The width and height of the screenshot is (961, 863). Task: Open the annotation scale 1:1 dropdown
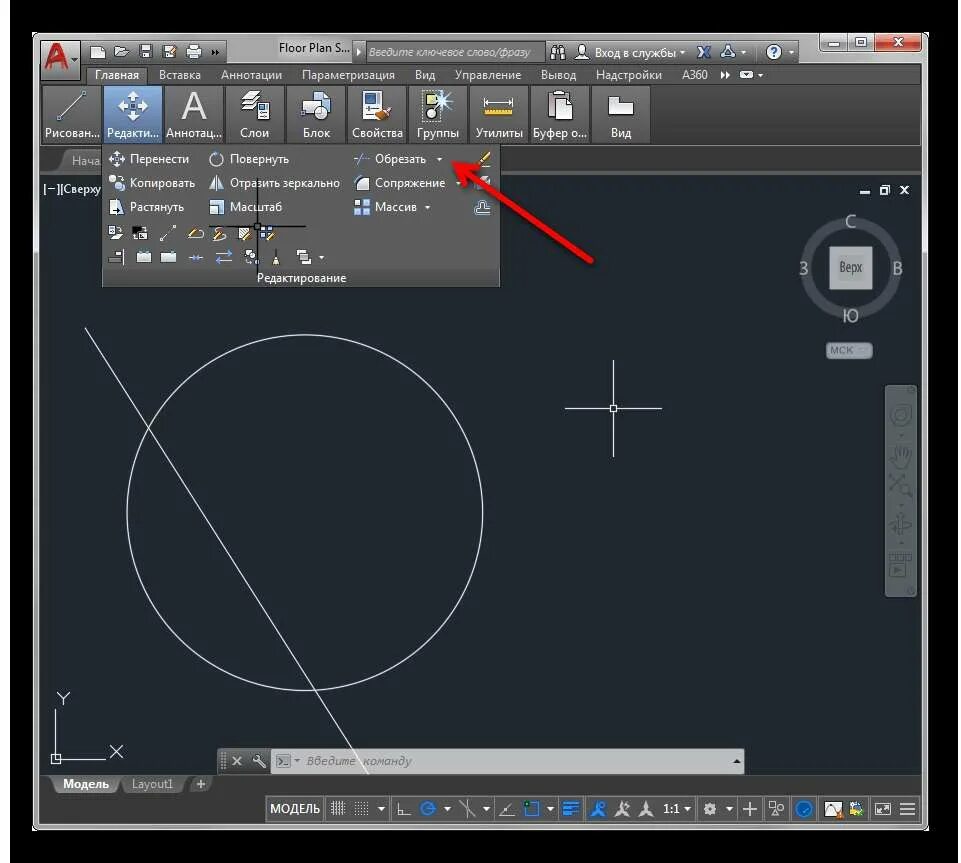tap(677, 809)
